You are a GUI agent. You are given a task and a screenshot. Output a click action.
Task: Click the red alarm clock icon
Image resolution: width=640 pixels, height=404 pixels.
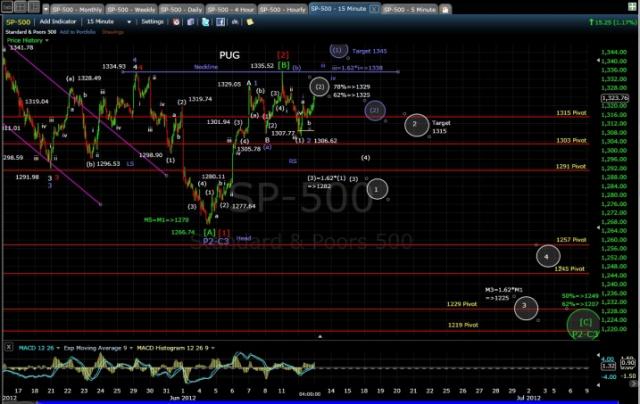pos(176,22)
